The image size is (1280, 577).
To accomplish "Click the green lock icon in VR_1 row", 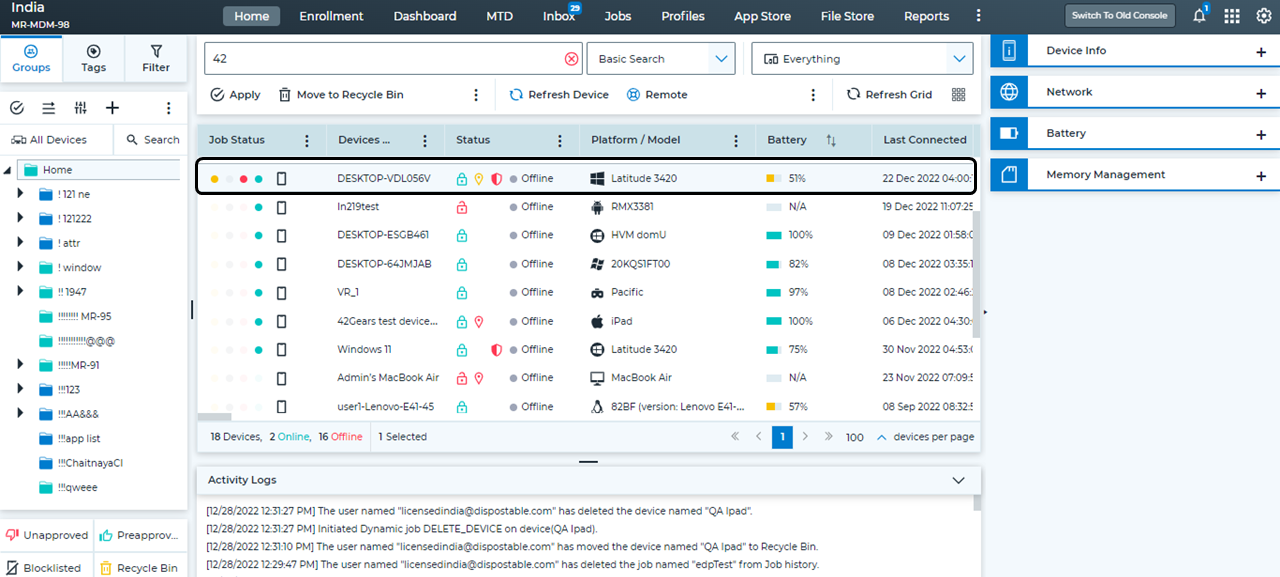I will (462, 293).
